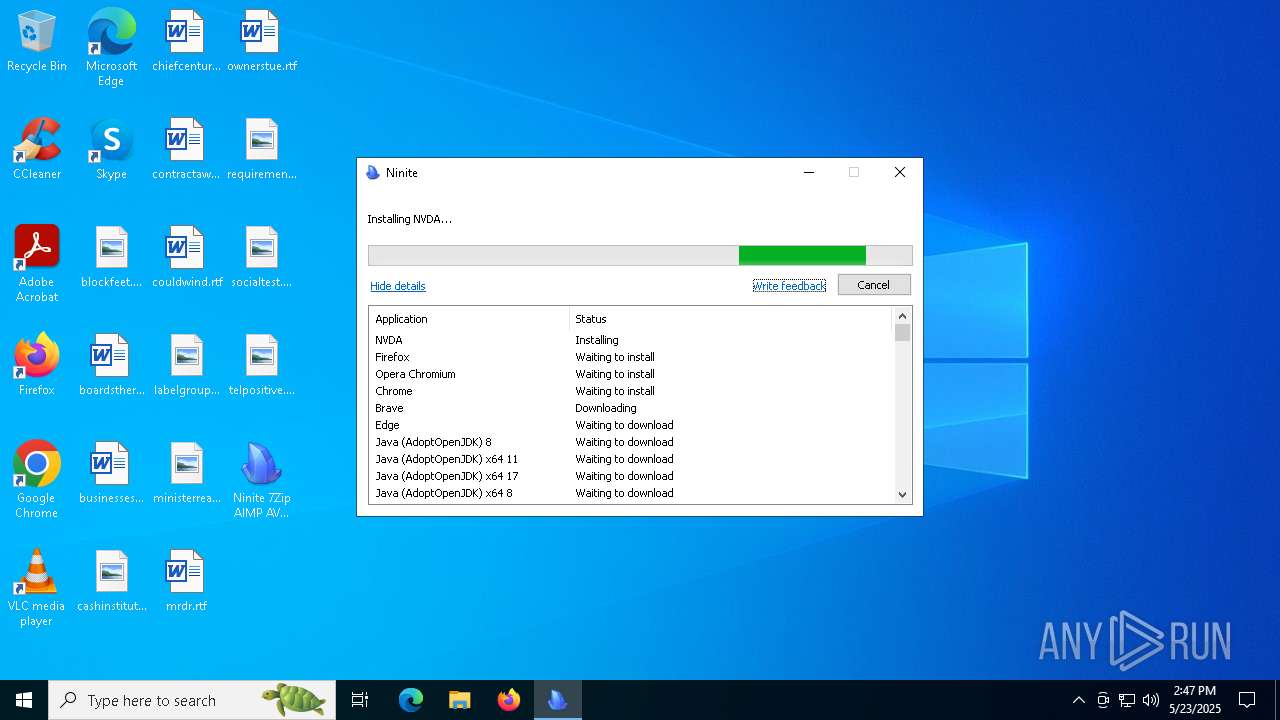Click the Application column header
The width and height of the screenshot is (1280, 720).
click(x=469, y=319)
